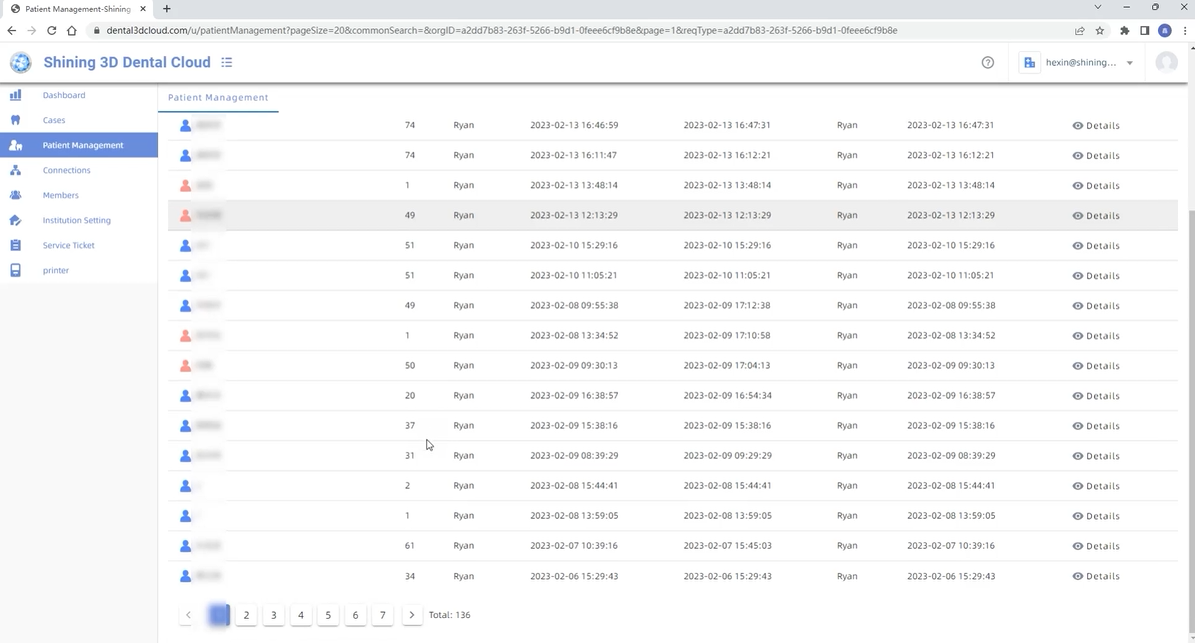Open the help question mark icon
This screenshot has width=1195, height=643.
(x=988, y=62)
